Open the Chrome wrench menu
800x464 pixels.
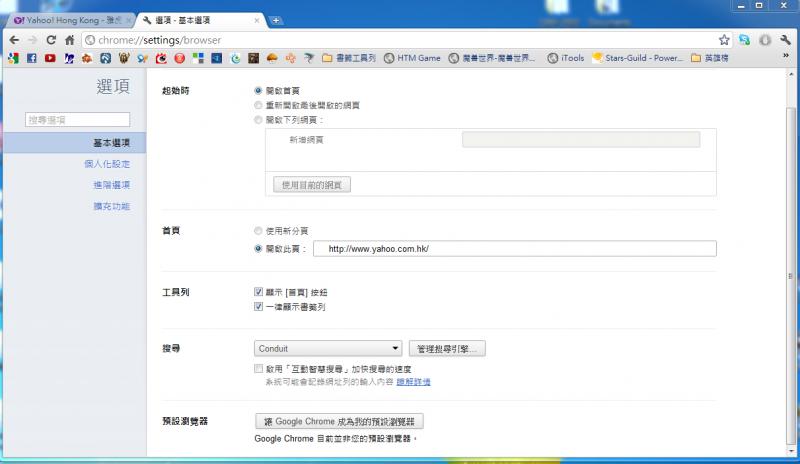click(785, 40)
